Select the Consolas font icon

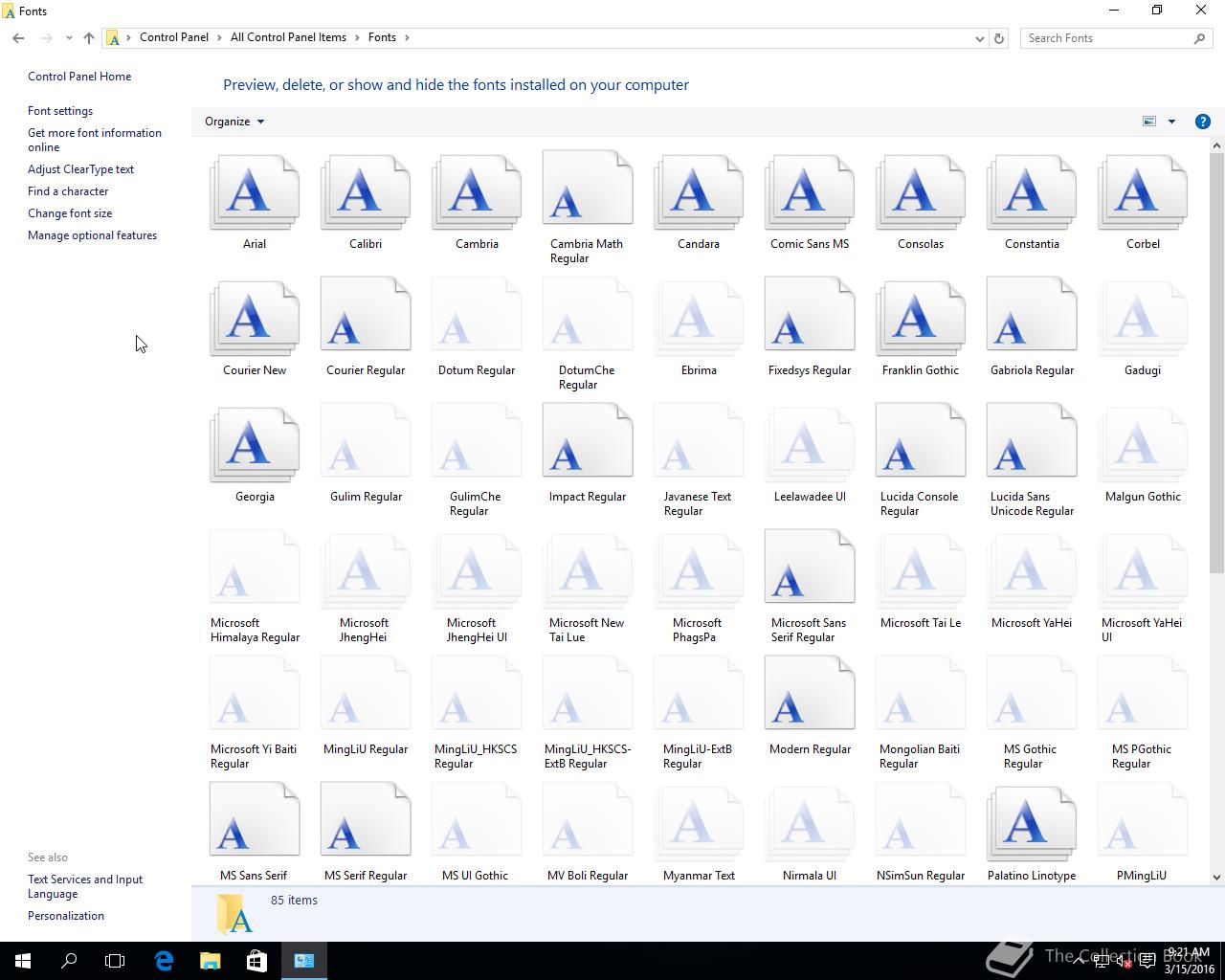point(920,191)
